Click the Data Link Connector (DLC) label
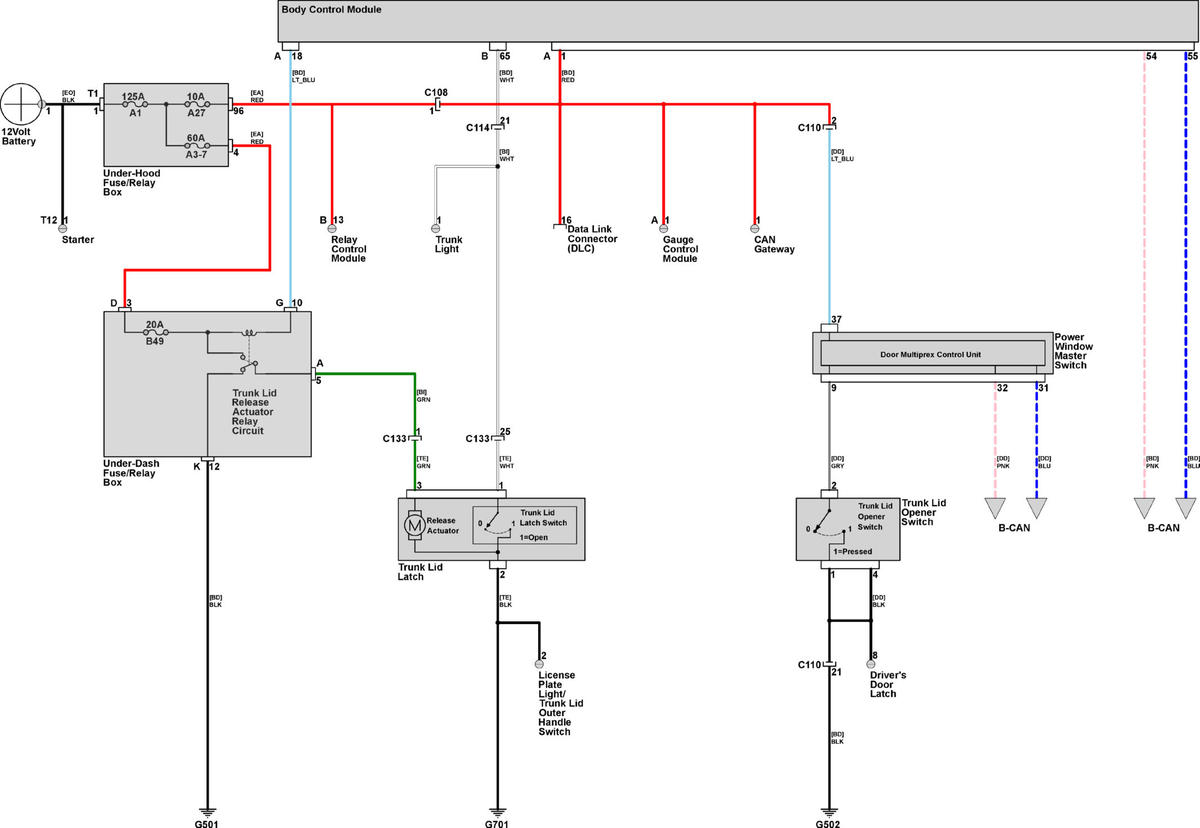Screen dimensions: 1200x828 point(592,240)
